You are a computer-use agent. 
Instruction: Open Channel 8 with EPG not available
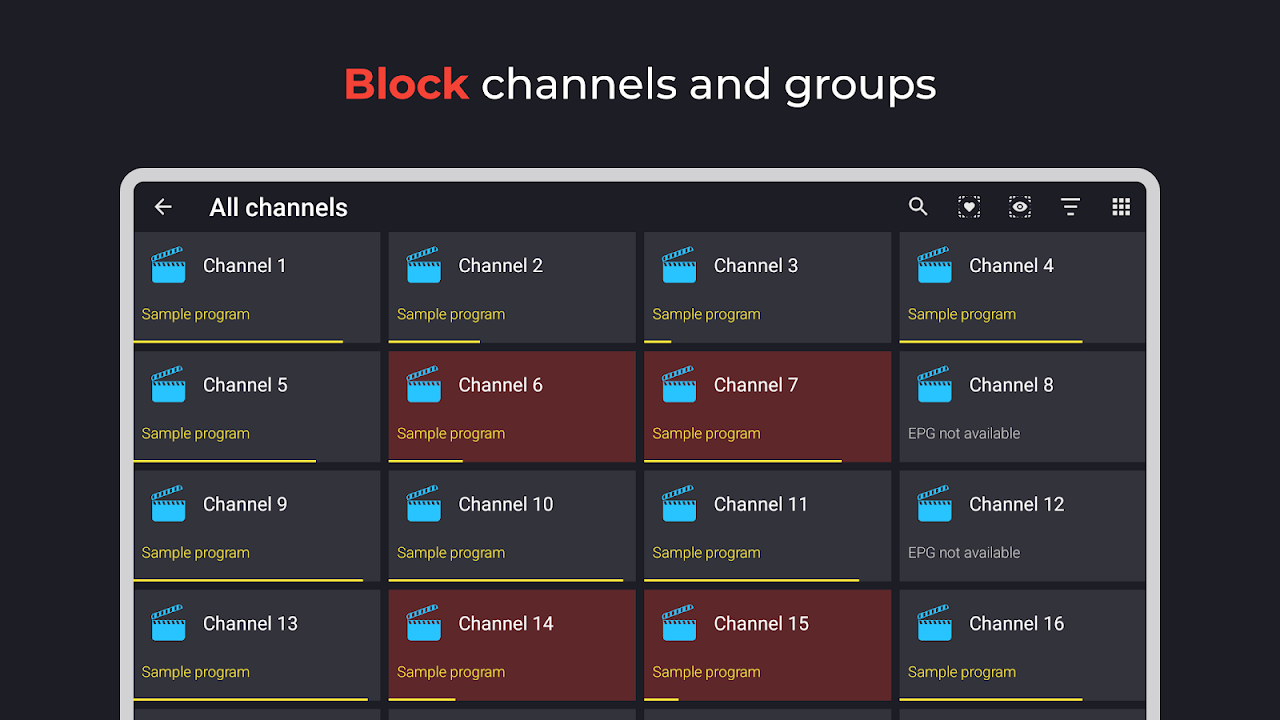pos(1022,406)
